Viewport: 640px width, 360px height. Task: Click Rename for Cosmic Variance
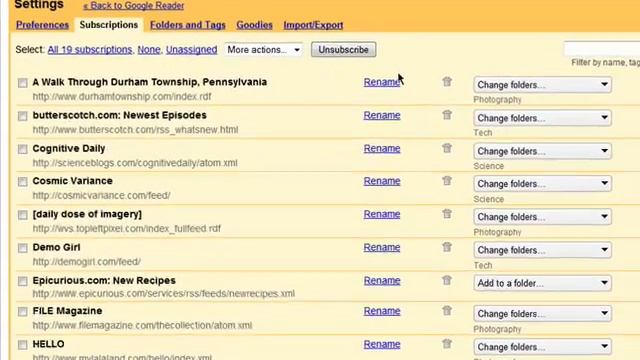pos(382,181)
